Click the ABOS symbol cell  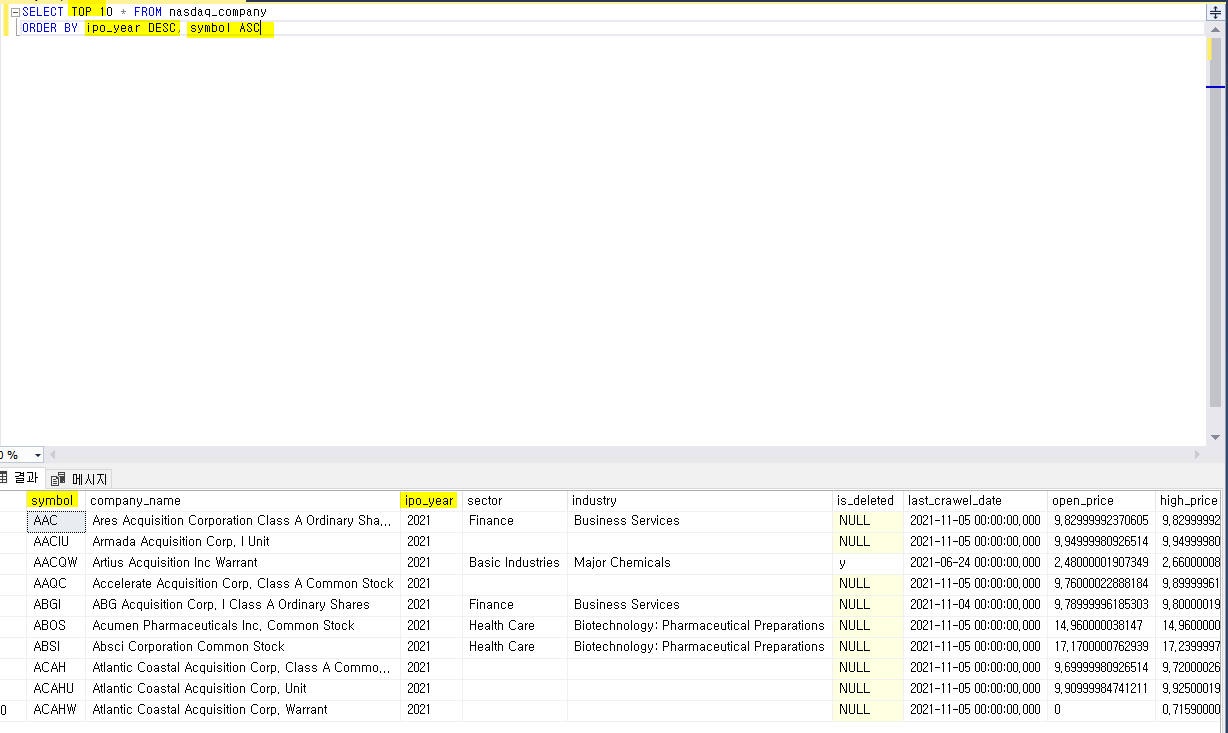[x=56, y=626]
